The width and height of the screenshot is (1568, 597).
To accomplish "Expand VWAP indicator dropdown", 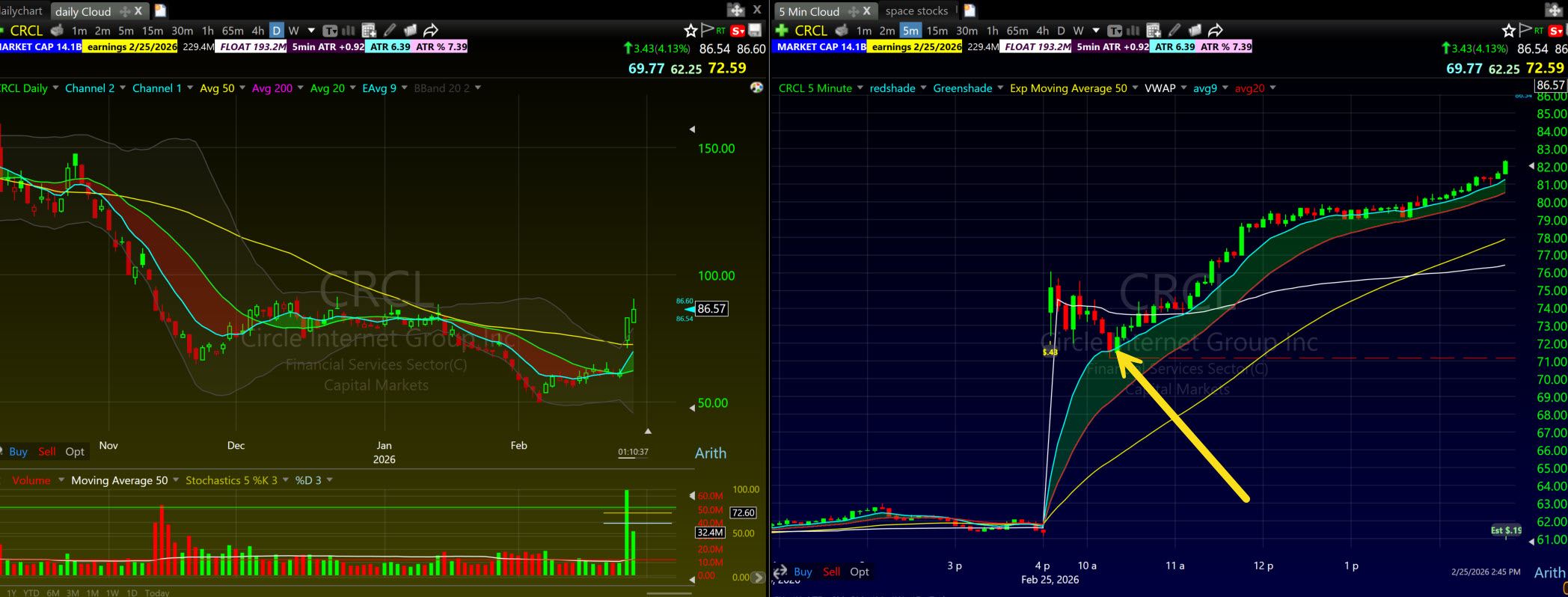I will [1183, 88].
